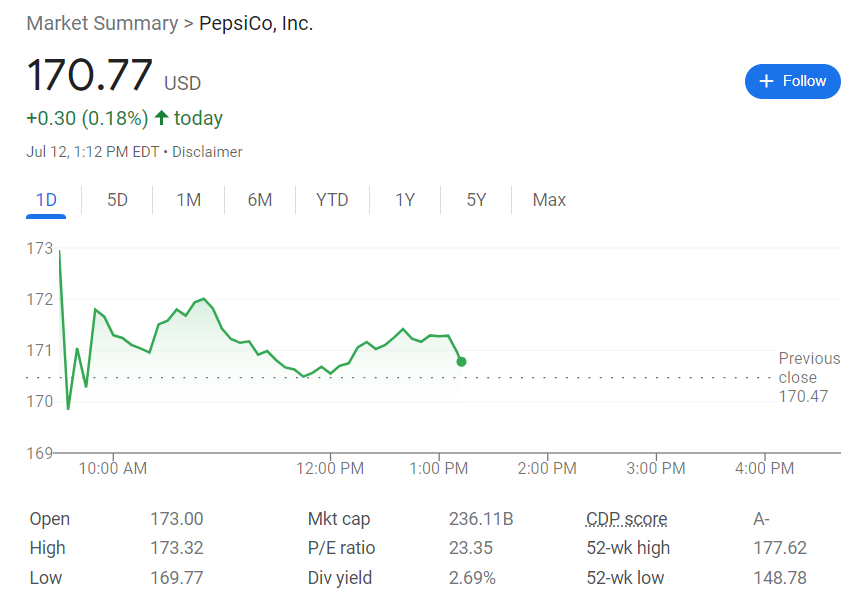Viewport: 864px width, 603px height.
Task: Open the Disclaimer link
Action: pos(208,152)
